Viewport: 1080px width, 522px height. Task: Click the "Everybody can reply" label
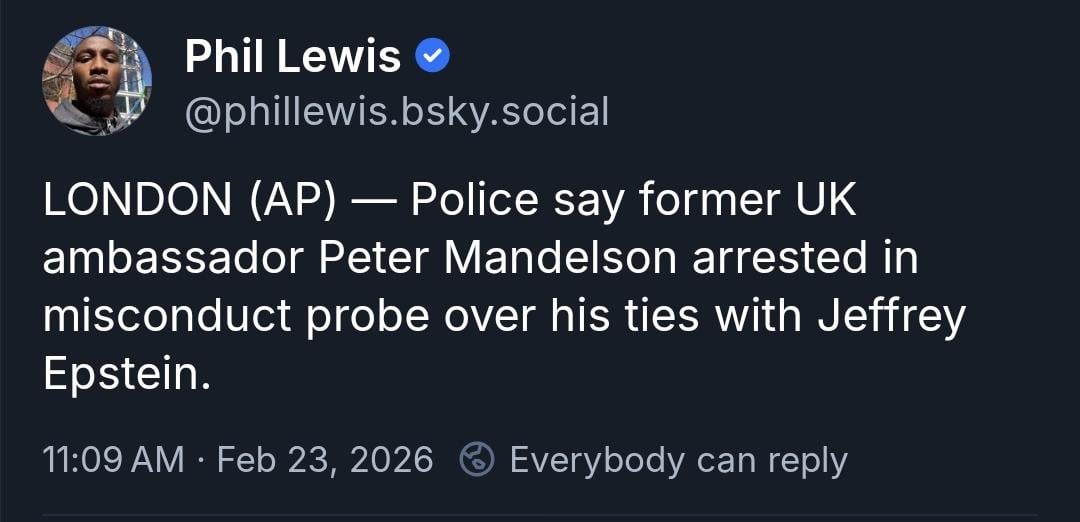point(678,460)
